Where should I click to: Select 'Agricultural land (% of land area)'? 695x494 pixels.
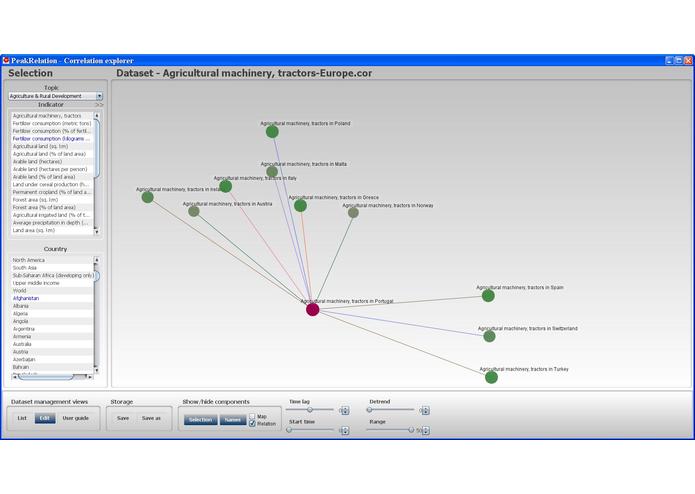52,154
